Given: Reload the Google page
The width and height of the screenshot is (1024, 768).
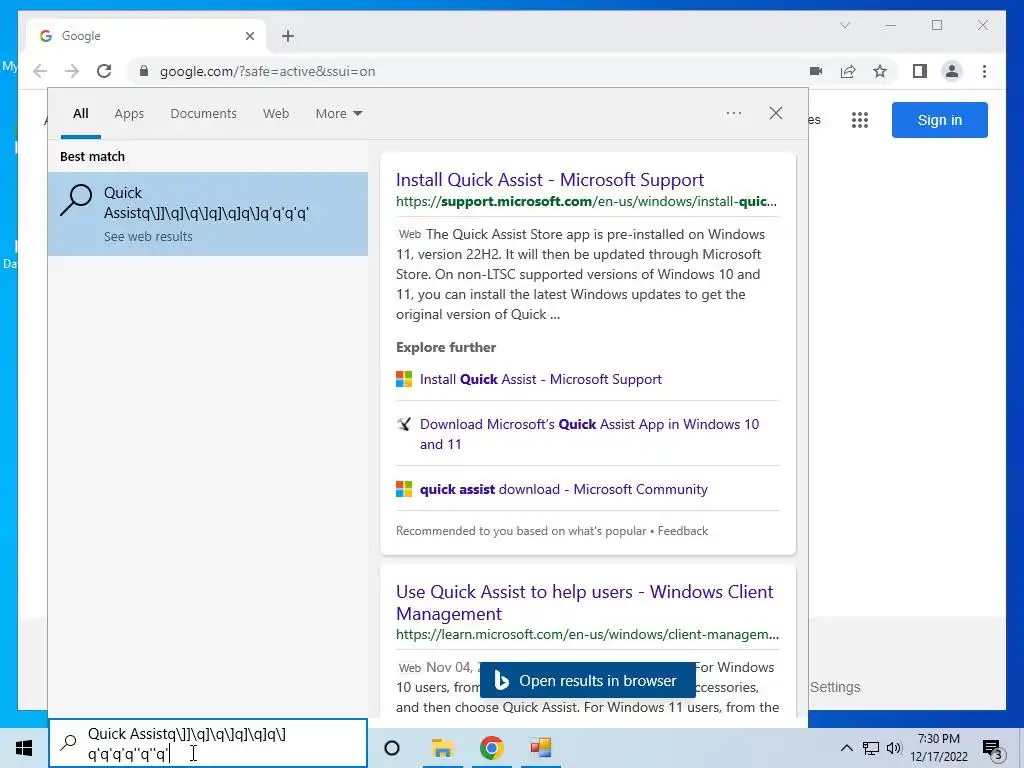Looking at the screenshot, I should (104, 71).
